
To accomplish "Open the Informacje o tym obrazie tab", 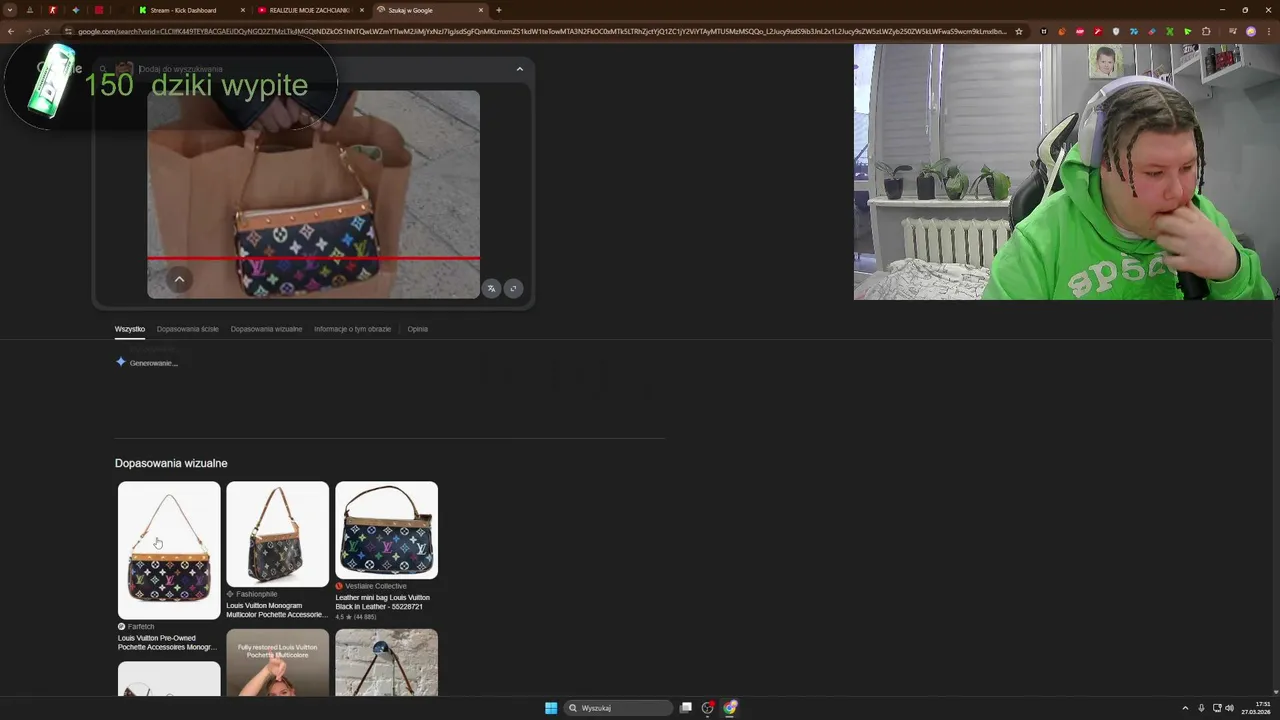I will click(352, 329).
